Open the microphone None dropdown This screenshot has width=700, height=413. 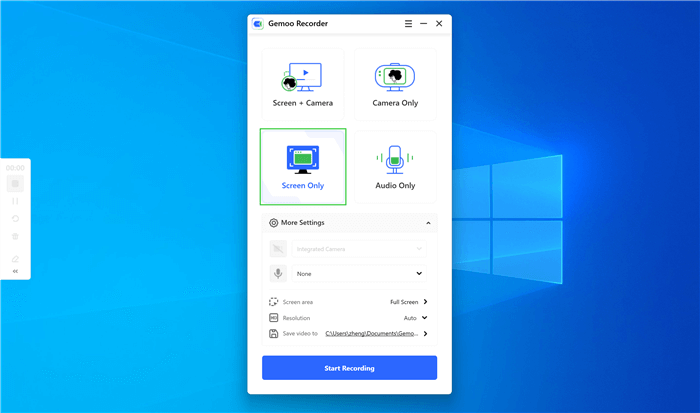coord(359,273)
